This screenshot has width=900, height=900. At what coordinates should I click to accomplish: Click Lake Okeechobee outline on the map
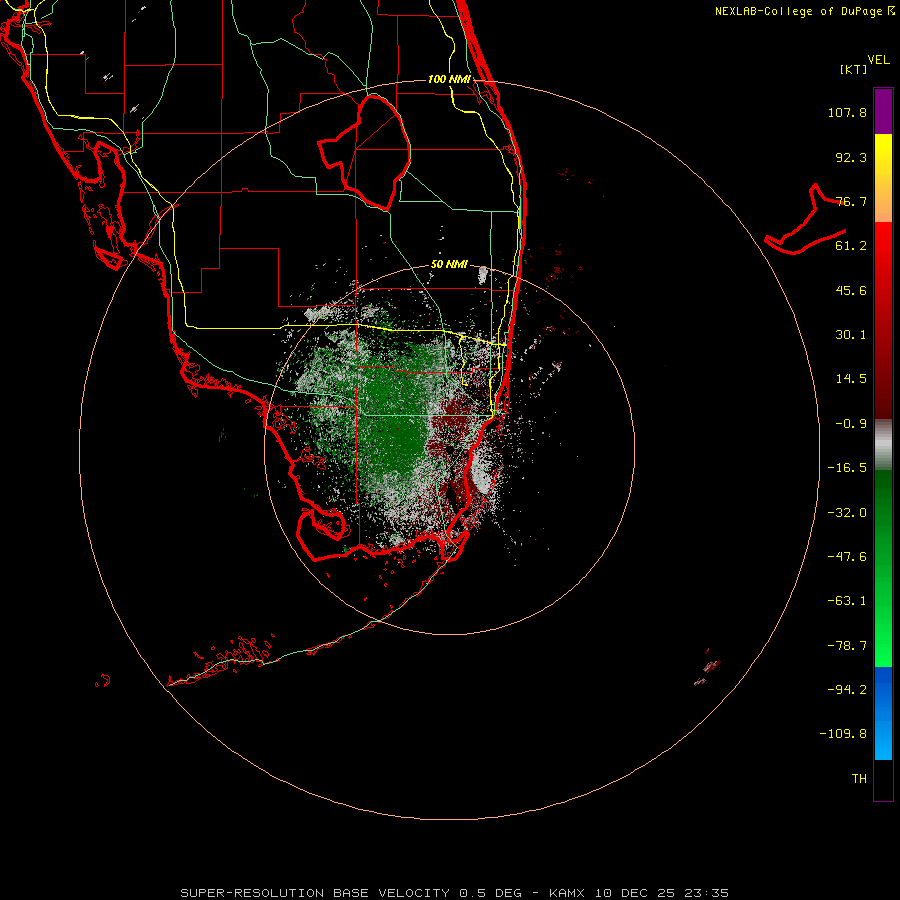pyautogui.click(x=364, y=152)
